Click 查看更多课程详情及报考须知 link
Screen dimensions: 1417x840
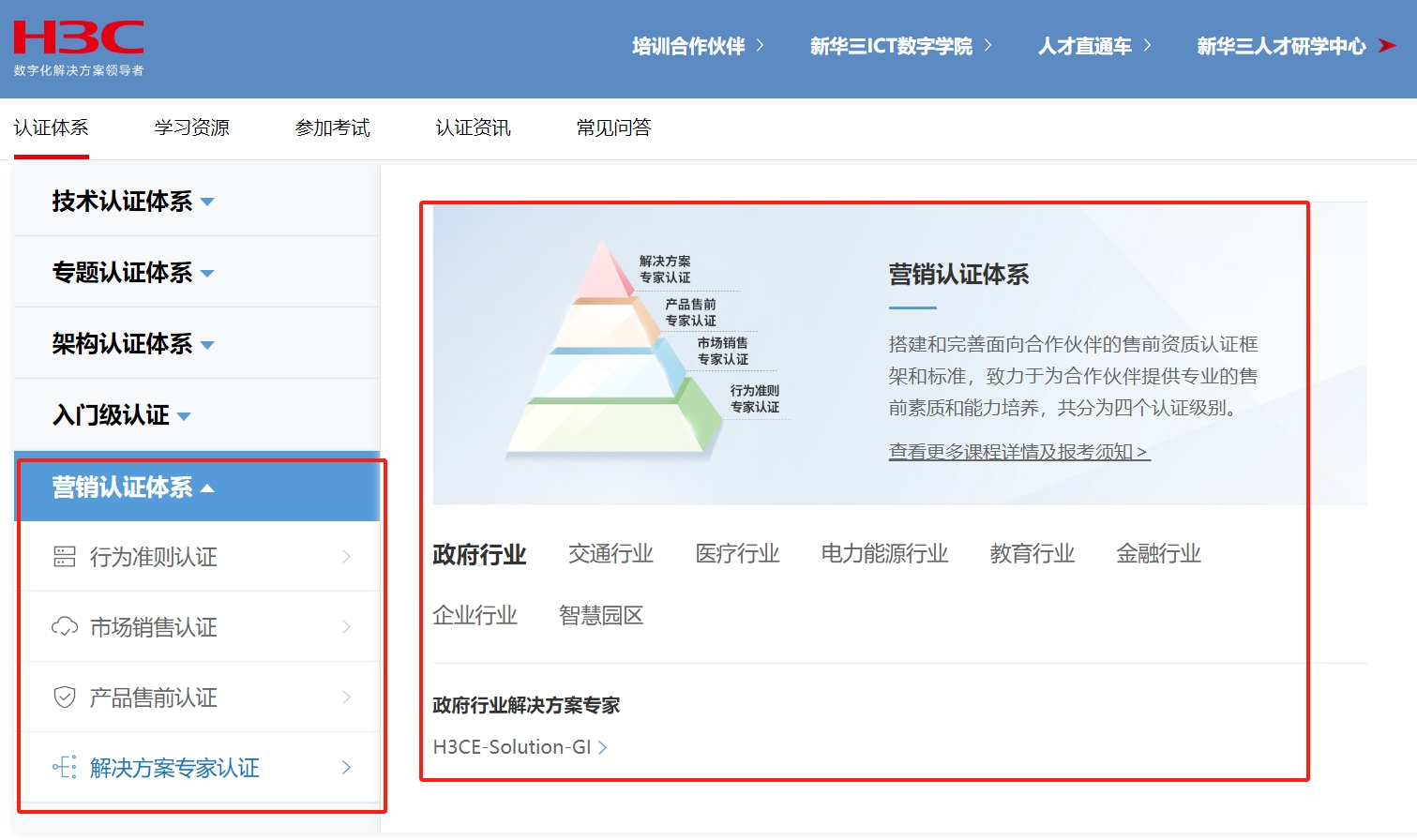coord(1019,452)
